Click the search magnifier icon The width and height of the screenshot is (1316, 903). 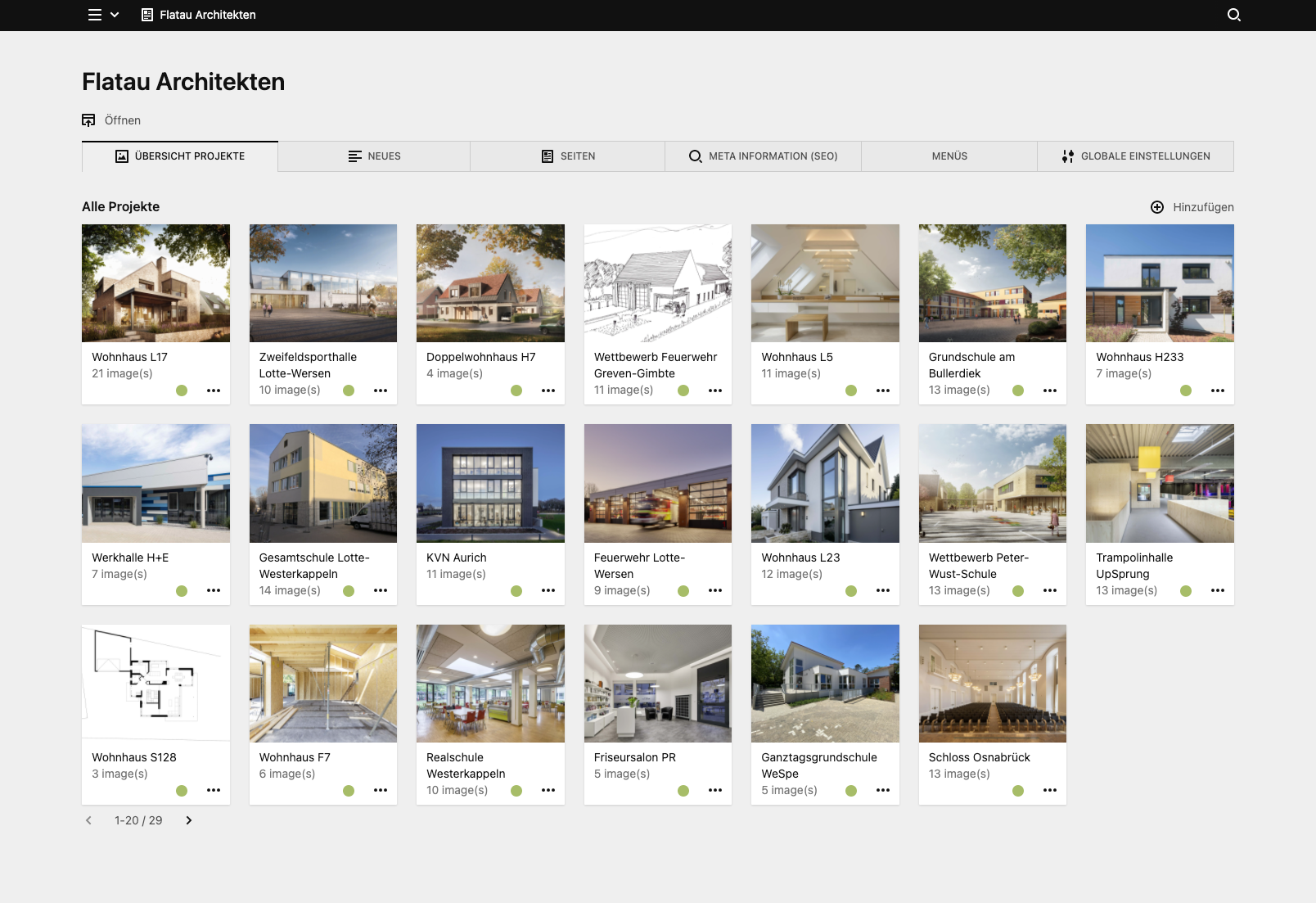pyautogui.click(x=1234, y=15)
